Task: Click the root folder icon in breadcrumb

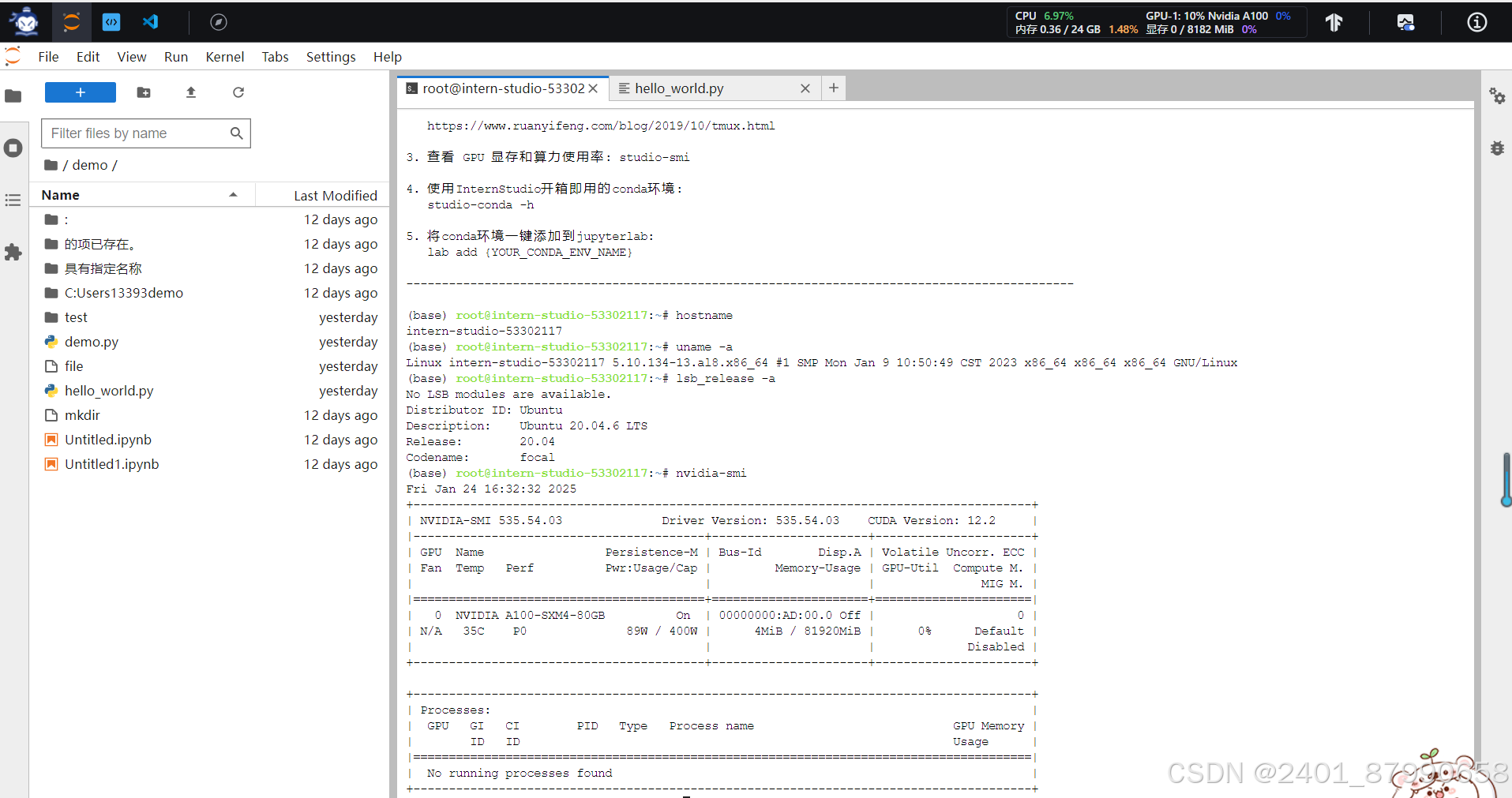Action: pyautogui.click(x=51, y=165)
